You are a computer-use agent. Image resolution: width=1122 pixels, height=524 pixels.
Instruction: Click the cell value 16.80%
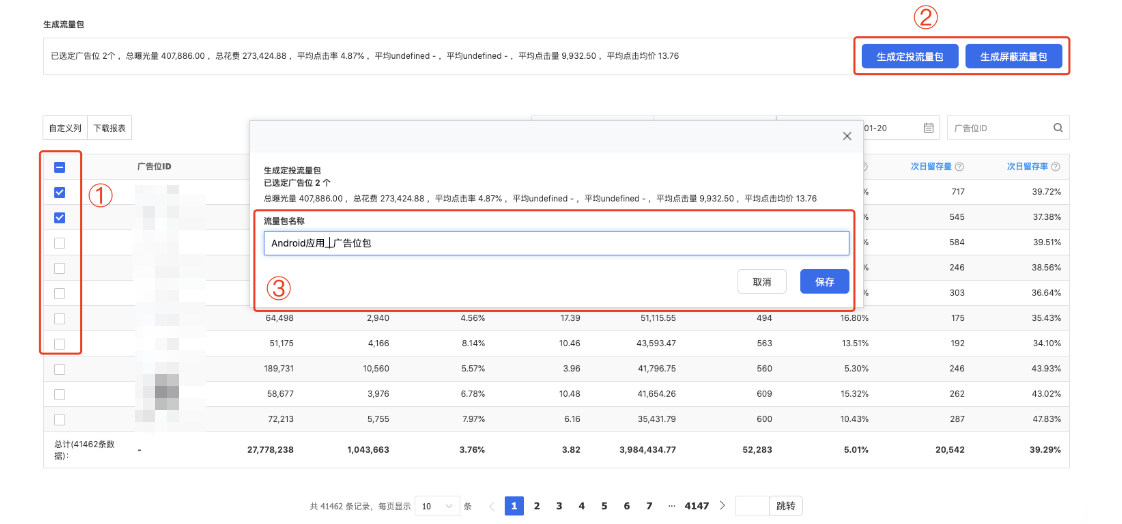click(854, 318)
